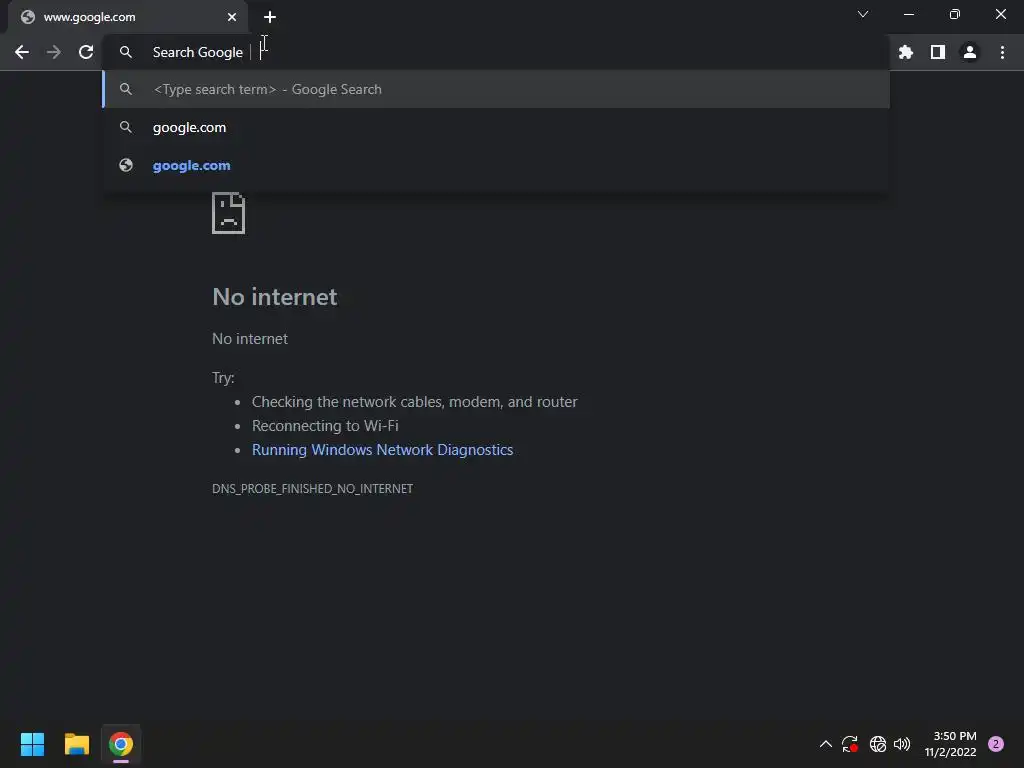Open a new tab with plus button
1024x768 pixels.
click(270, 17)
